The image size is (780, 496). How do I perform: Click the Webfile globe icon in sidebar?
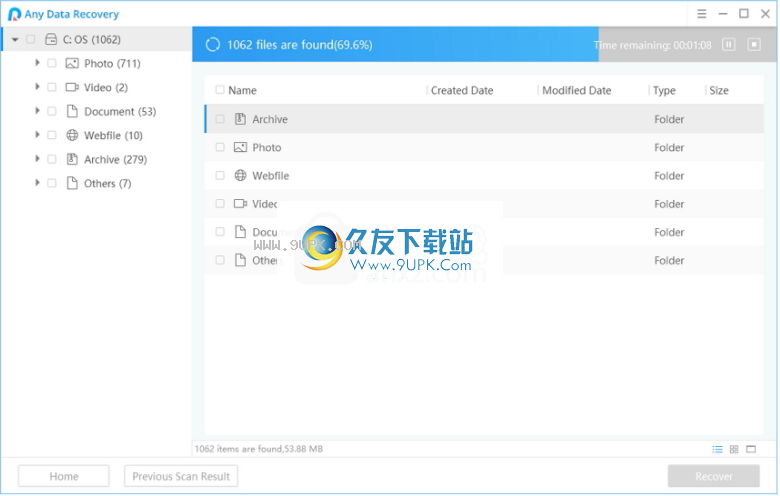(x=72, y=135)
